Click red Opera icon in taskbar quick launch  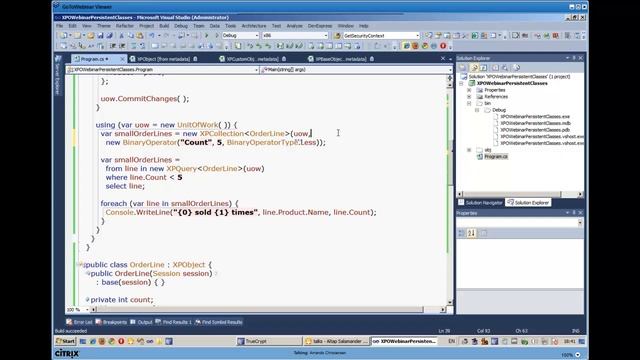pyautogui.click(x=121, y=341)
